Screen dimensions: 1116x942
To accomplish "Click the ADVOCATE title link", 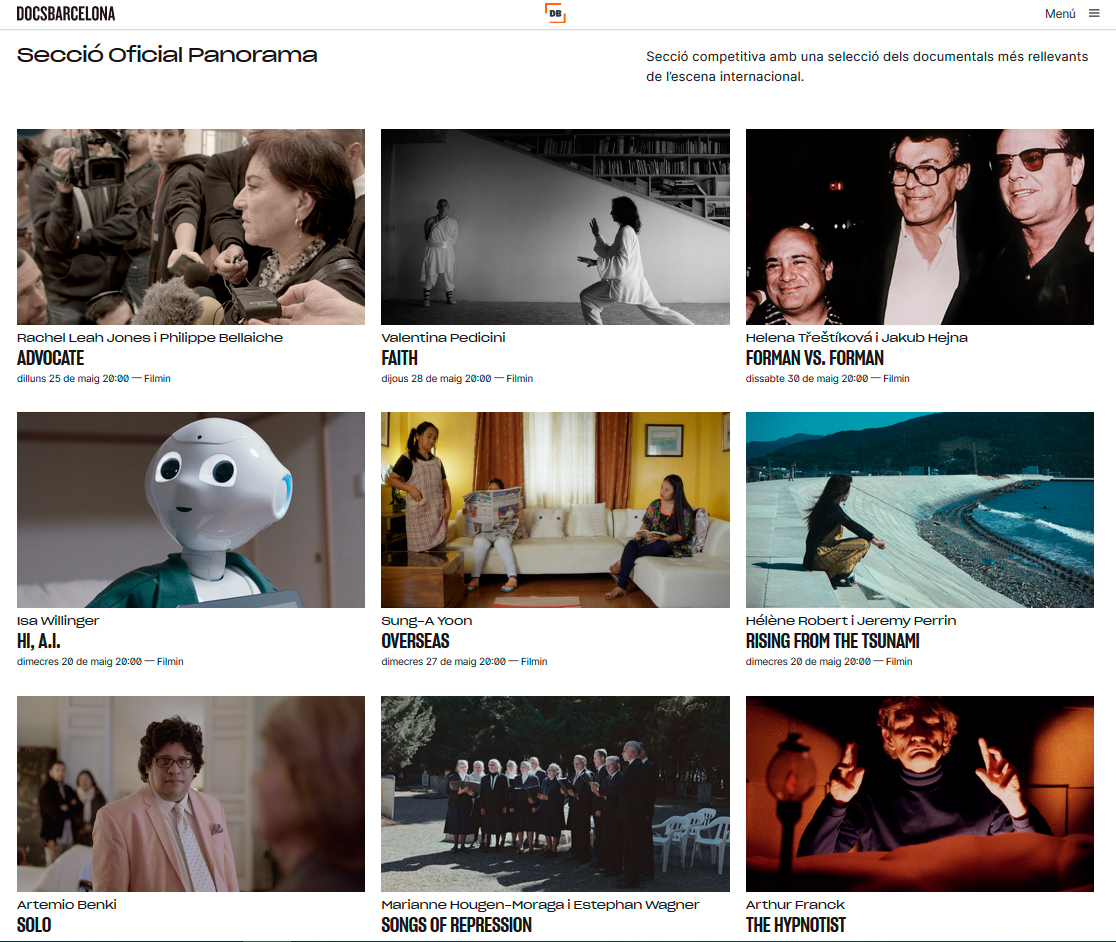I will pyautogui.click(x=51, y=358).
